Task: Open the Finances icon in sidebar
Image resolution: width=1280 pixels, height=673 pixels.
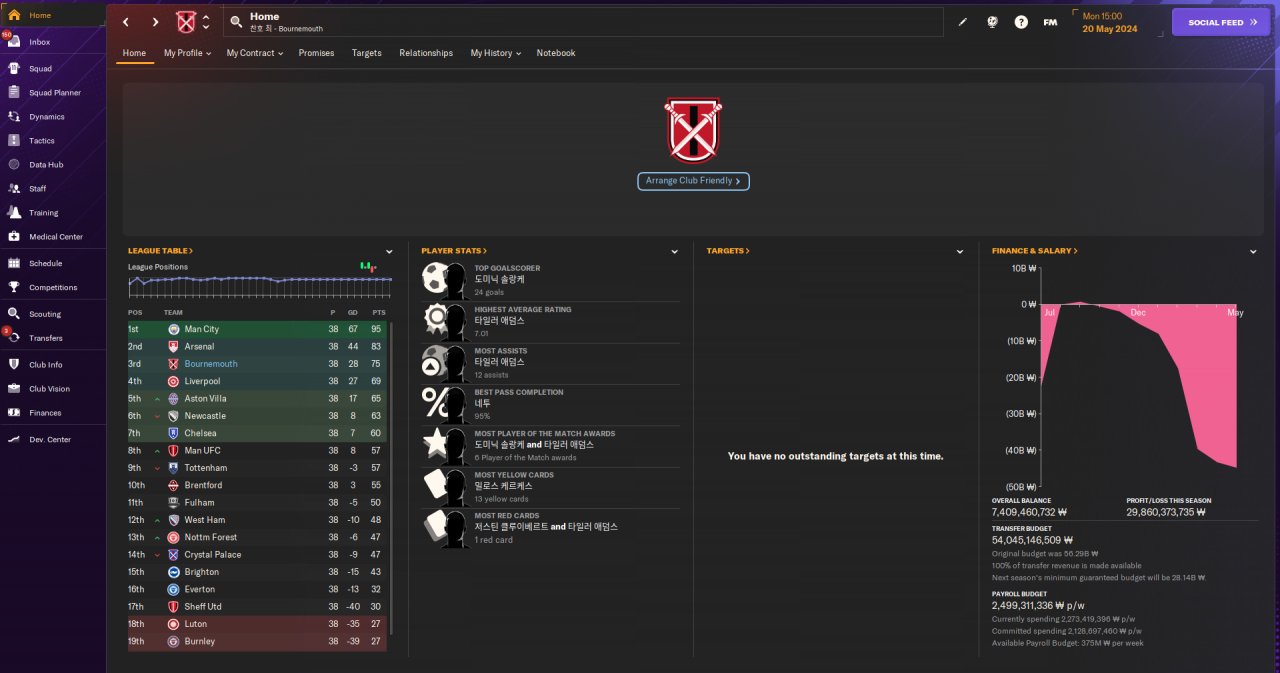Action: coord(14,412)
